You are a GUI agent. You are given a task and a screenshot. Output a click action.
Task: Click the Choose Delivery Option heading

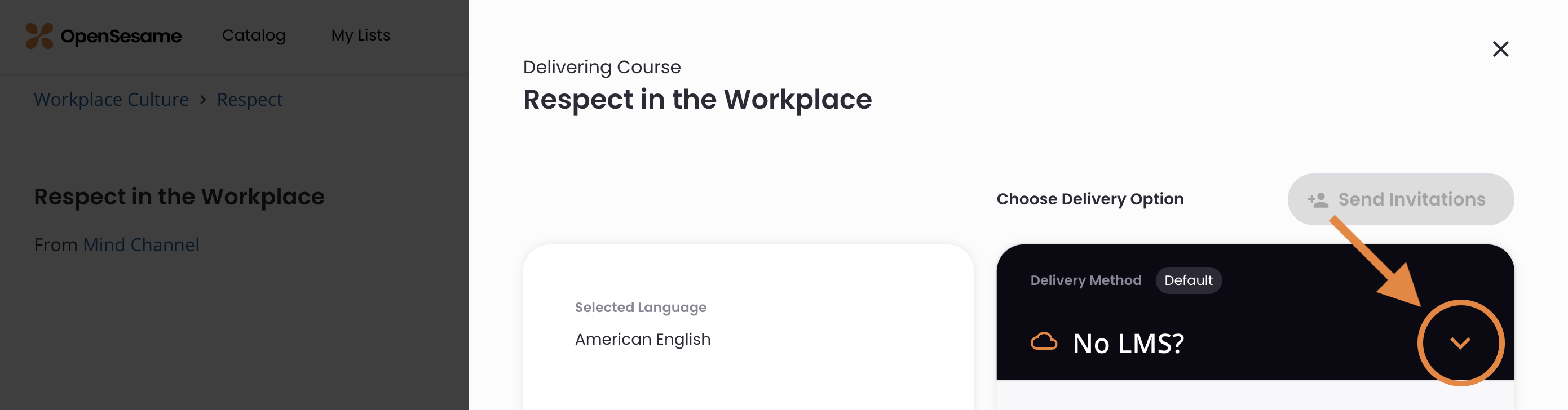1089,199
